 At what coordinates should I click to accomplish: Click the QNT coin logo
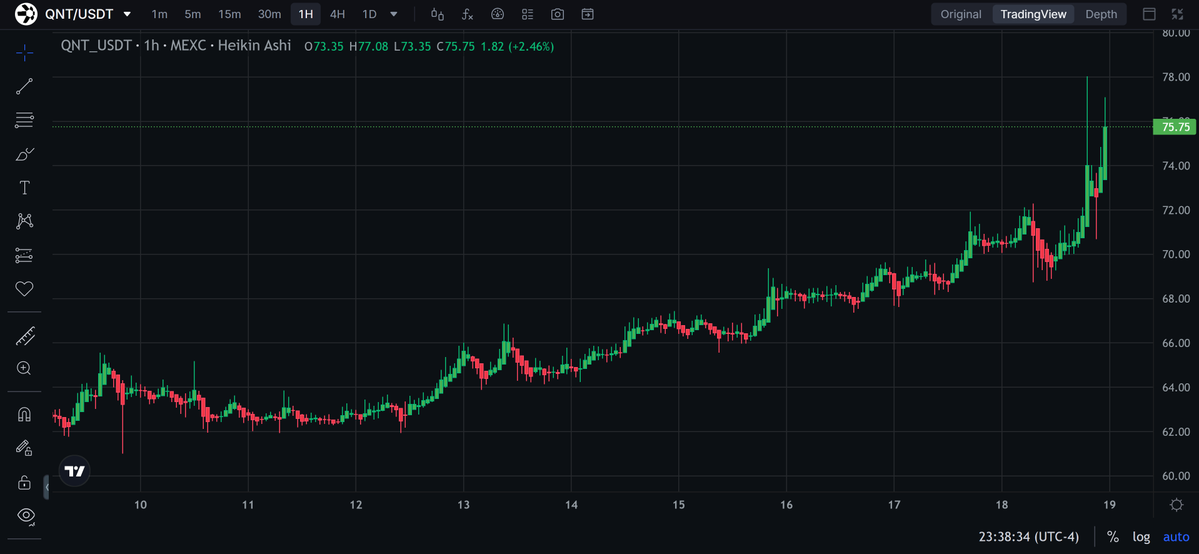tap(28, 14)
